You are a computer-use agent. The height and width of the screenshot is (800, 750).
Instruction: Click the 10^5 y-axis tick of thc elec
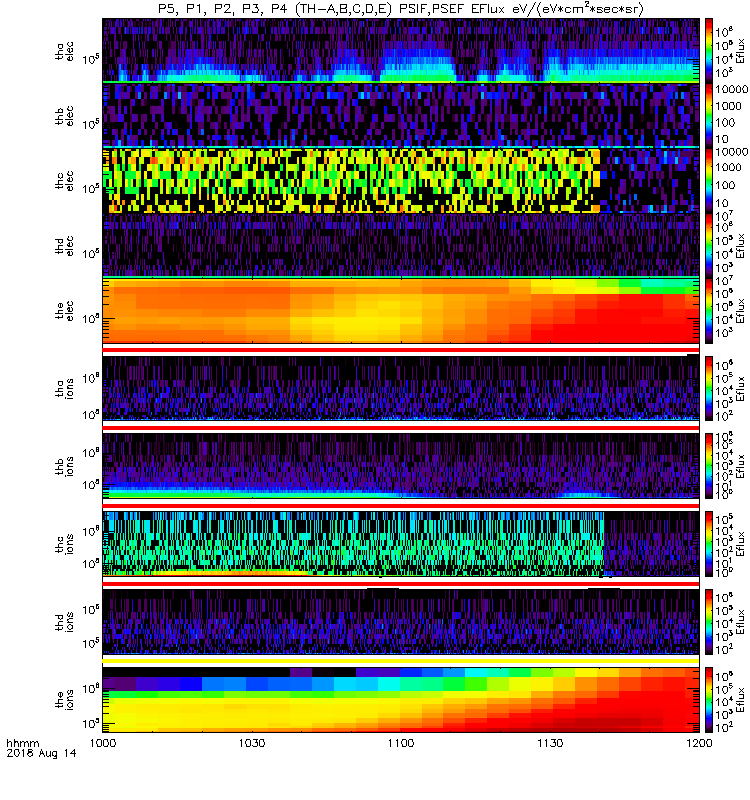pyautogui.click(x=91, y=189)
